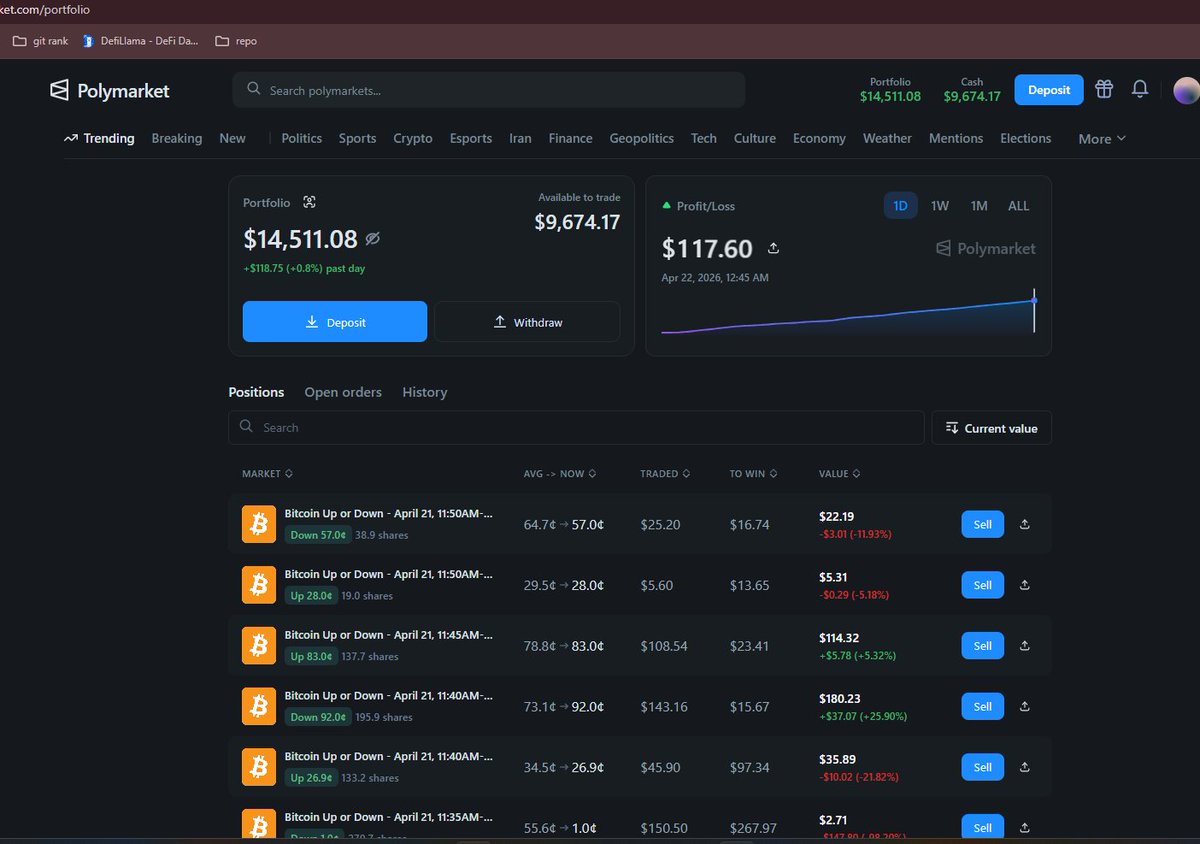Screen dimensions: 1200x844
Task: Click the large Deposit button in Portfolio card
Action: click(335, 322)
